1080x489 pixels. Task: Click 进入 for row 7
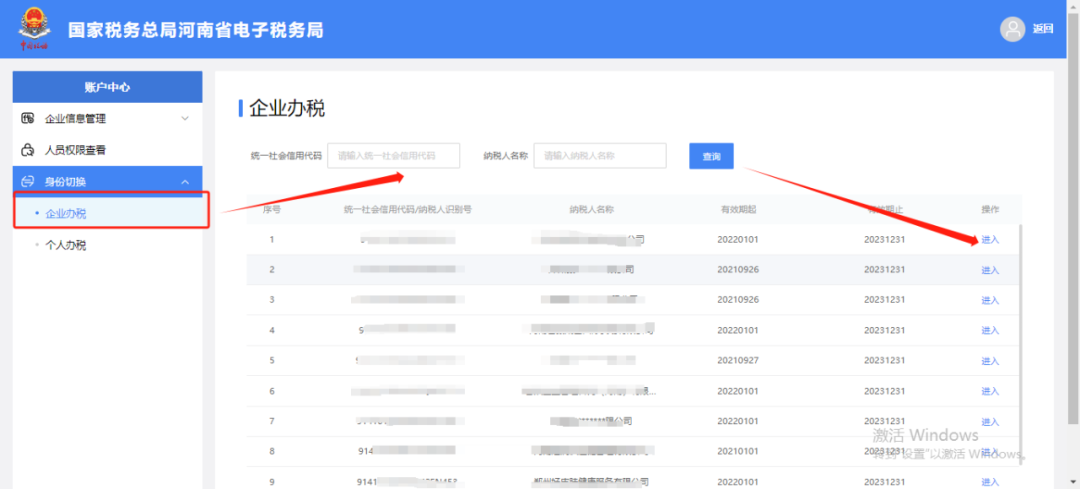[990, 422]
